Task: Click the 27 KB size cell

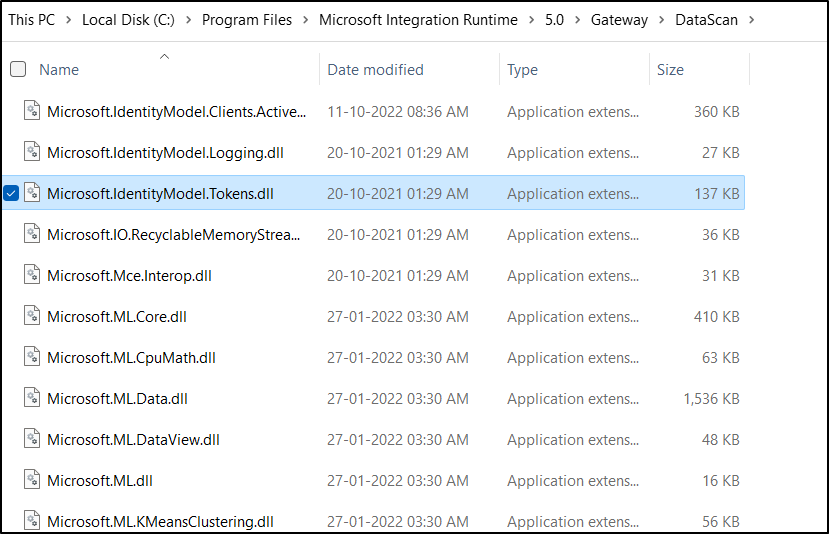Action: [x=721, y=153]
